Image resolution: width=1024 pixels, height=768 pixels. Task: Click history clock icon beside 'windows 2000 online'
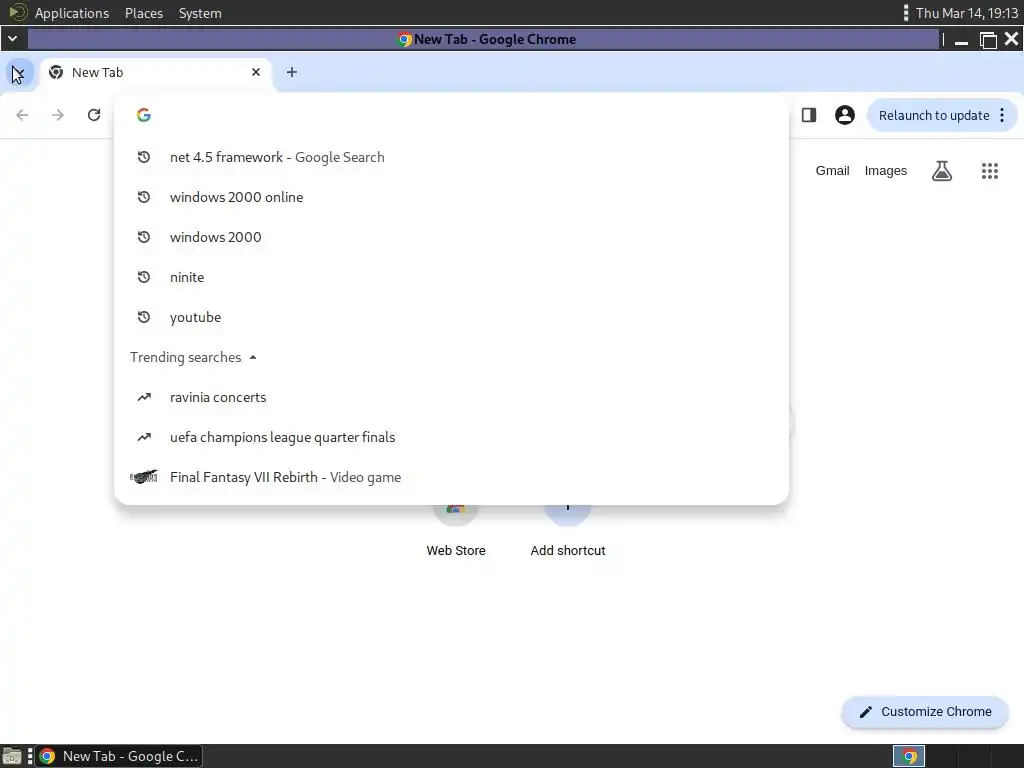(144, 197)
